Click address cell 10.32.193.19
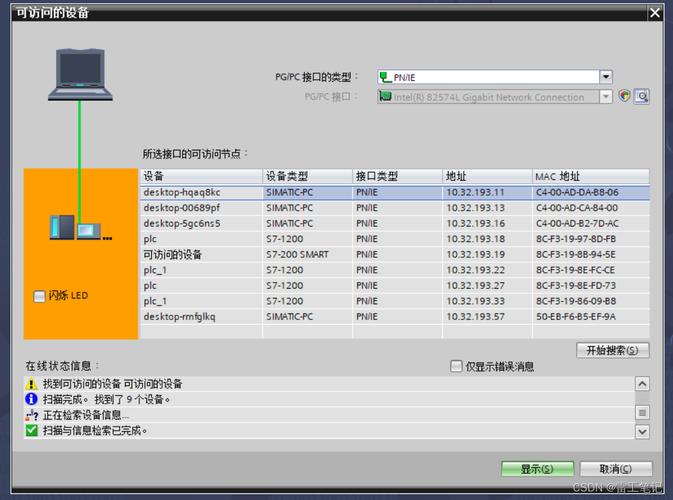The height and width of the screenshot is (500, 673). tap(487, 255)
